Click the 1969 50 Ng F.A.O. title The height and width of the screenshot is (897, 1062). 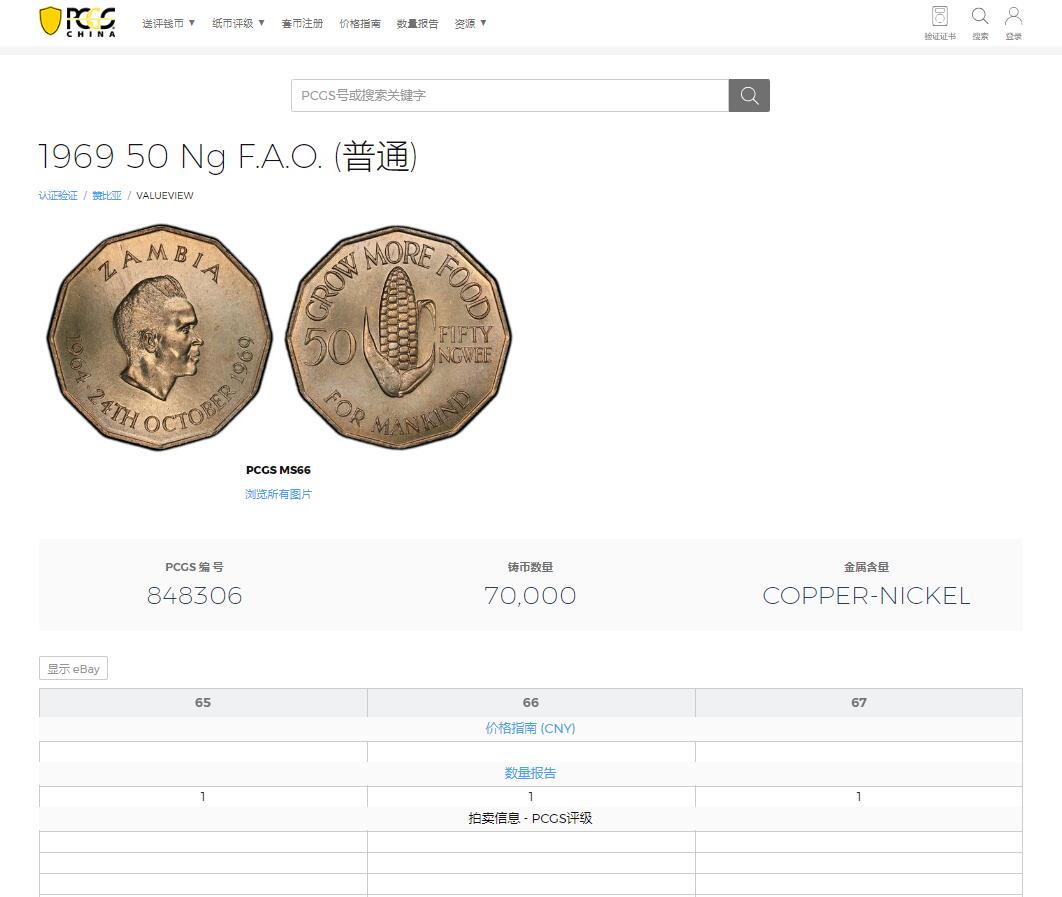[x=227, y=157]
